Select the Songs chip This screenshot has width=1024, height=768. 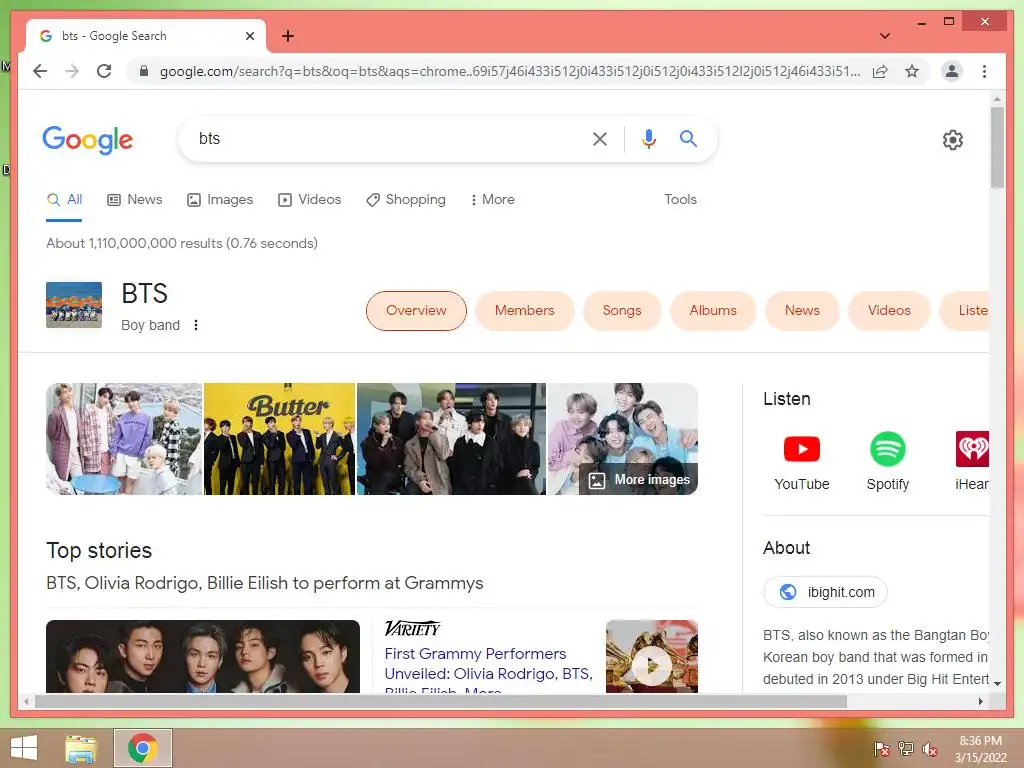tap(622, 311)
